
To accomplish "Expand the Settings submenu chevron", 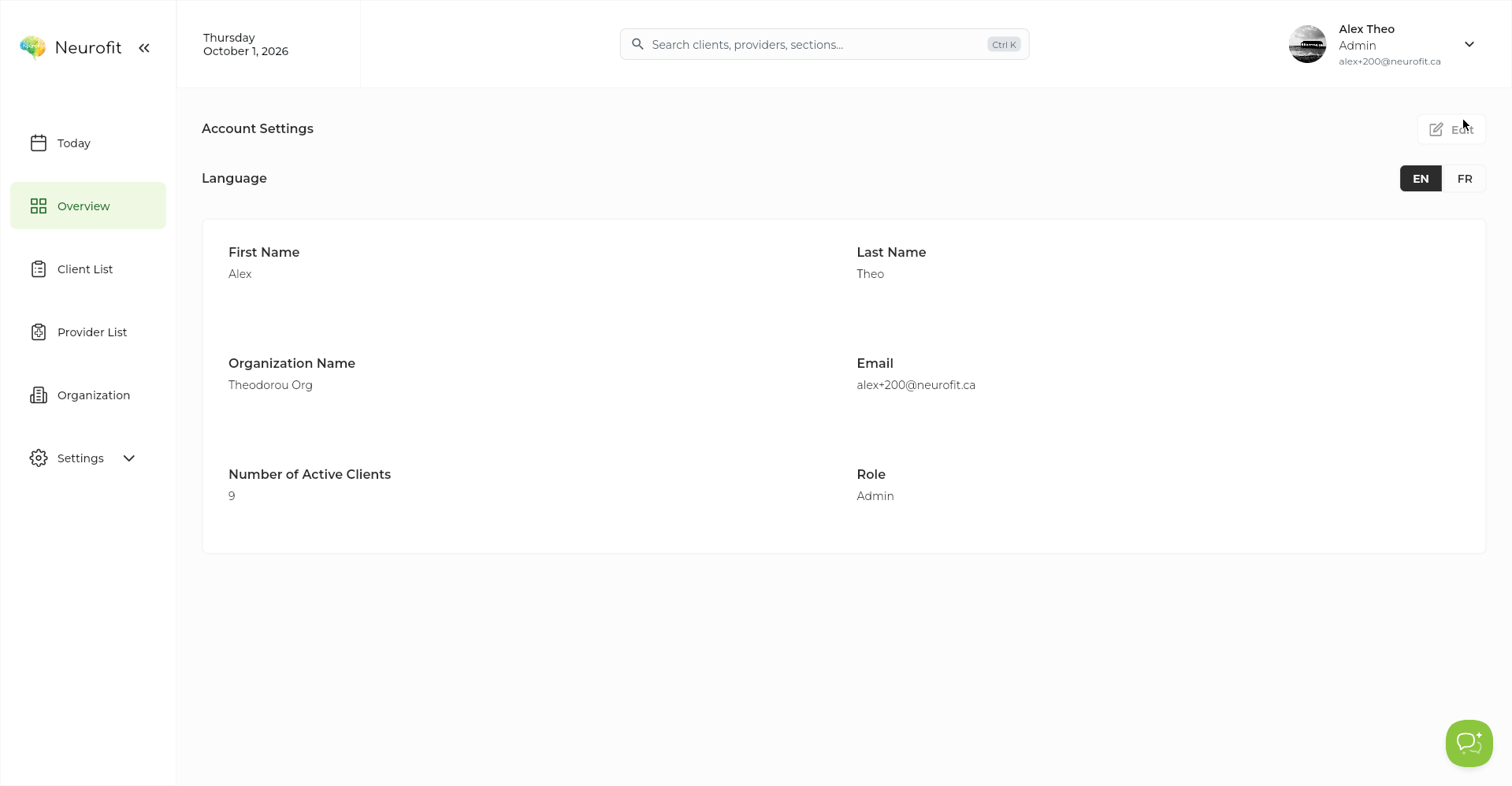I will click(x=129, y=458).
